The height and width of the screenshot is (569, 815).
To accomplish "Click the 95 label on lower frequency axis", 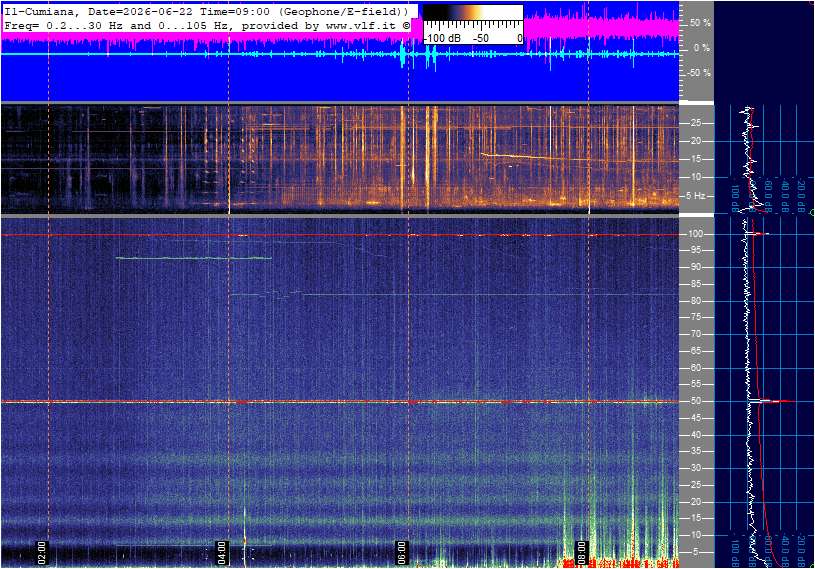I will click(695, 250).
